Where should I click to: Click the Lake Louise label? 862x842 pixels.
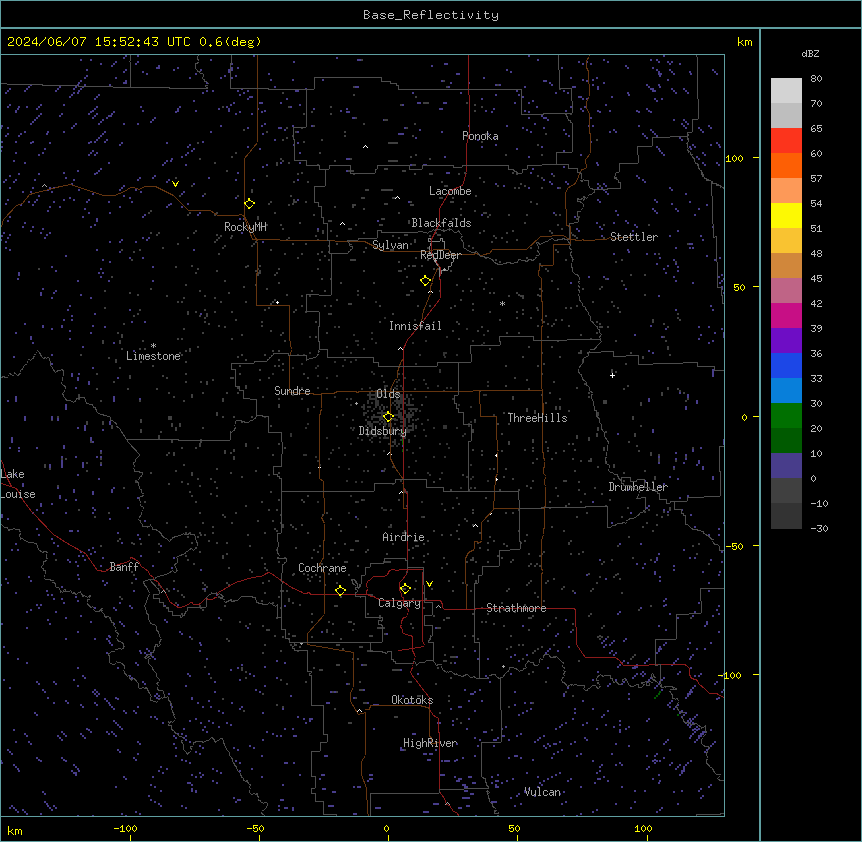(18, 484)
